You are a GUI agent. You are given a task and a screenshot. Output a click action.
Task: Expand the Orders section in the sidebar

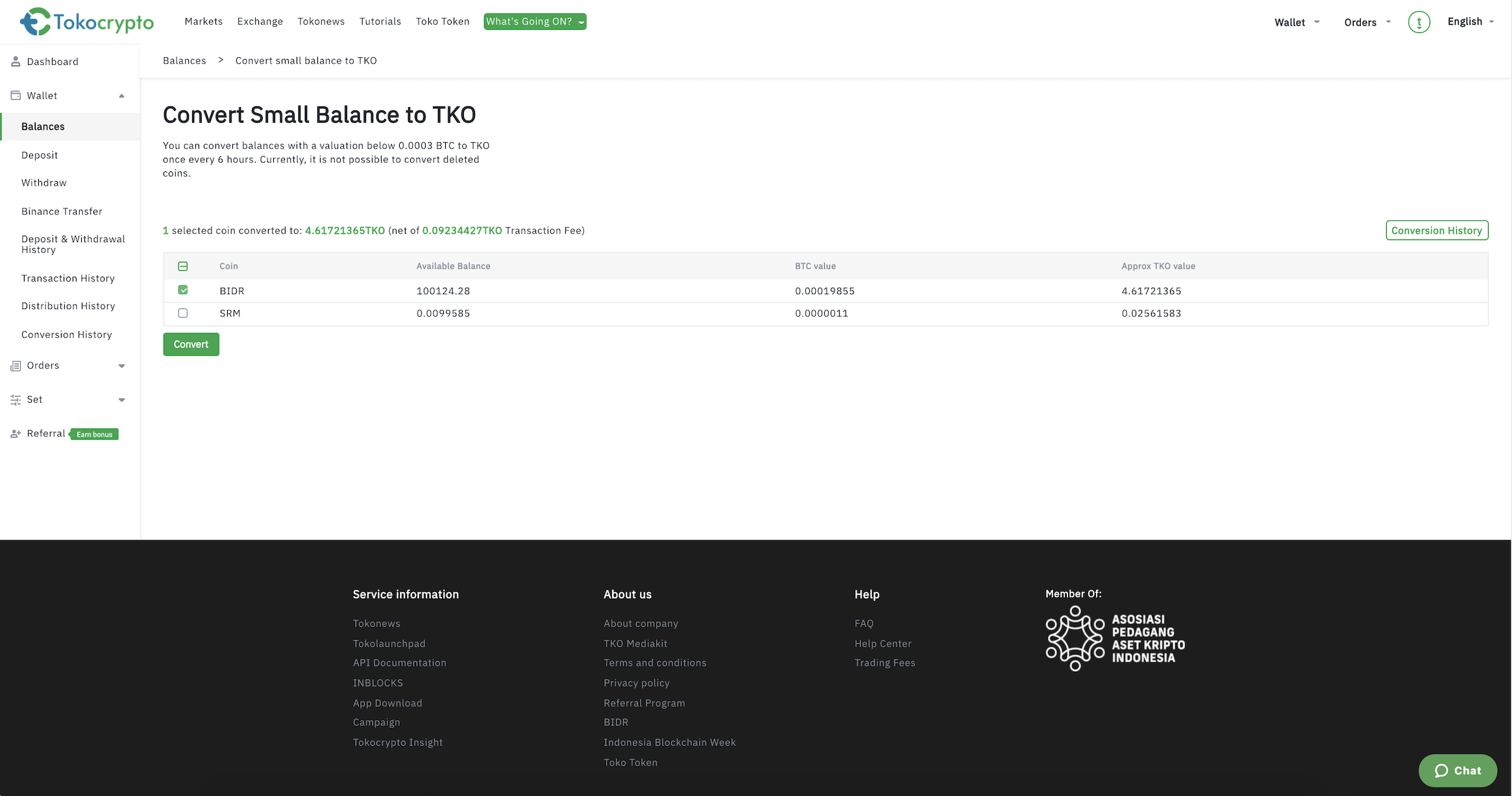pos(121,366)
